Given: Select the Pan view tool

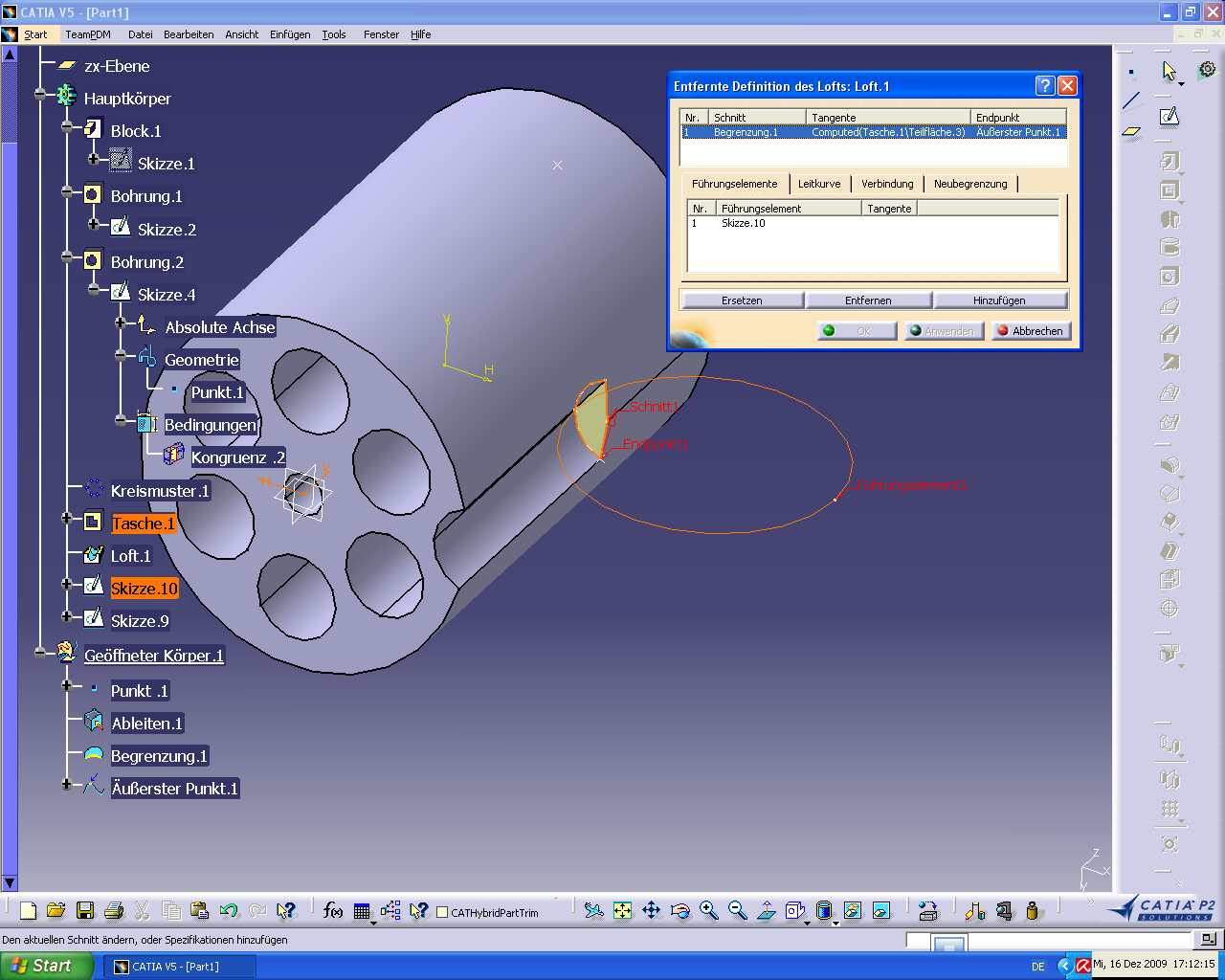Looking at the screenshot, I should (x=652, y=910).
